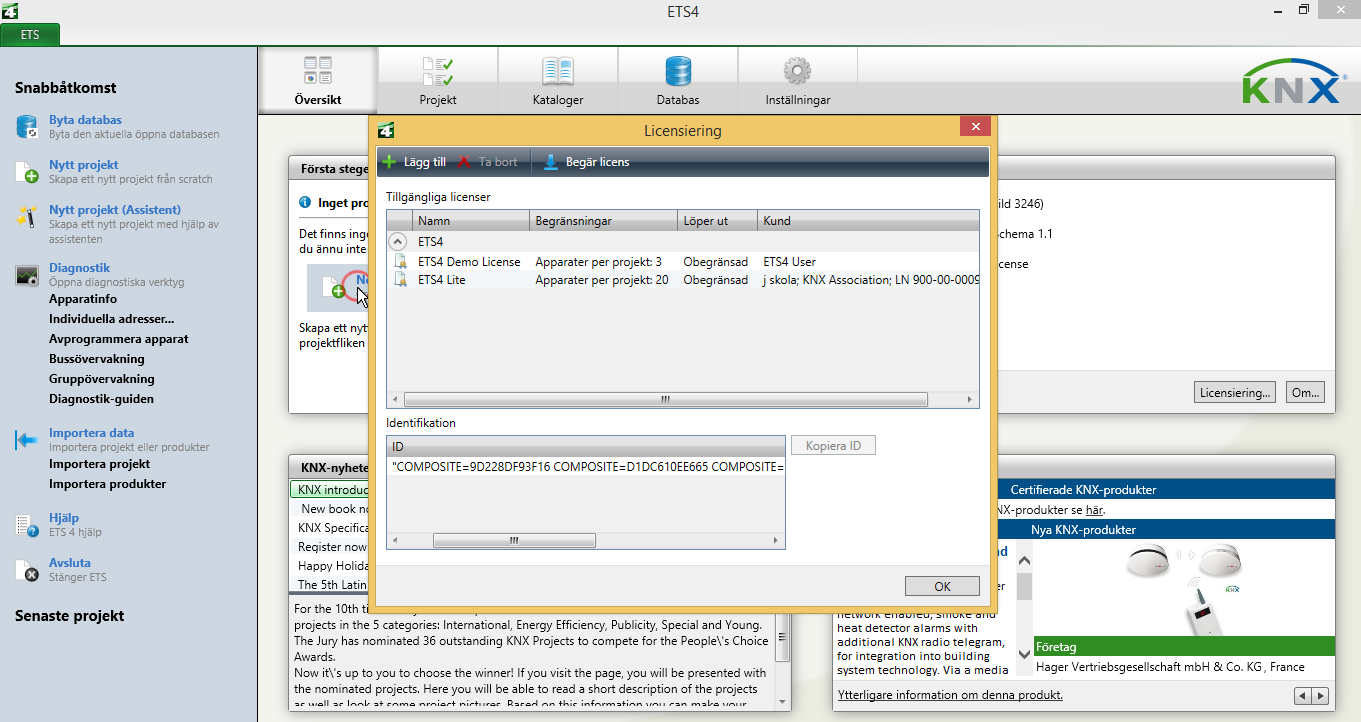Click the Nytt projekt (Assistent) wand icon

click(x=27, y=217)
